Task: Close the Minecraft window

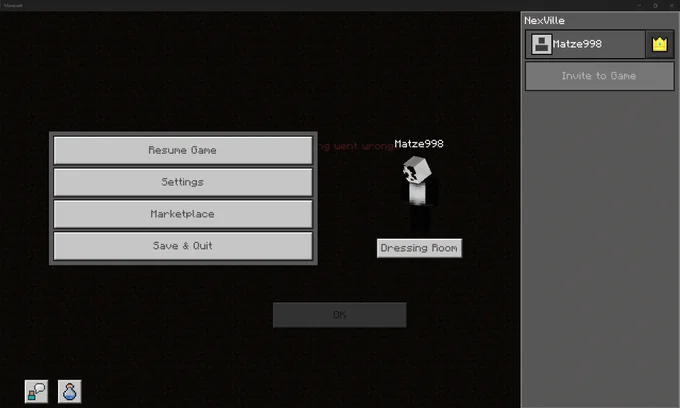Action: tap(671, 5)
